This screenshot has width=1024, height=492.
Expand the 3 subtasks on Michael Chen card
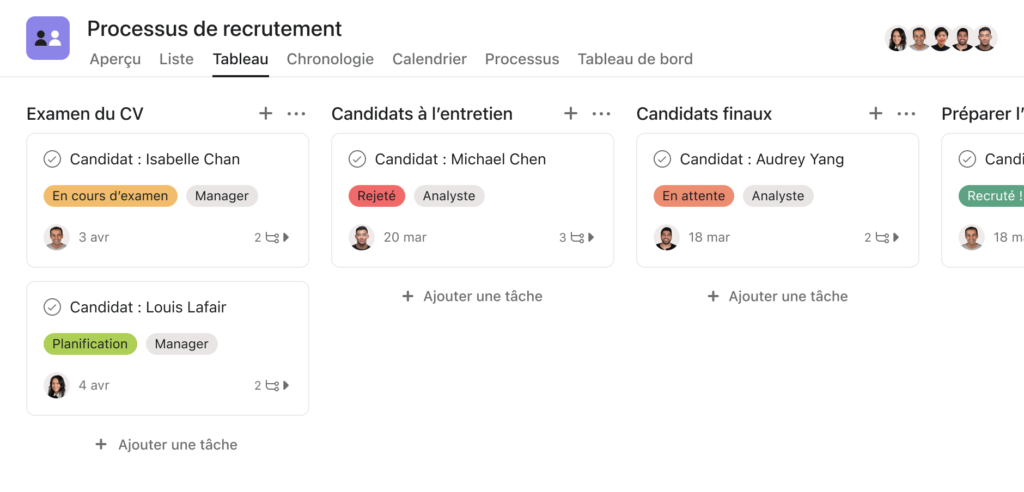(577, 238)
